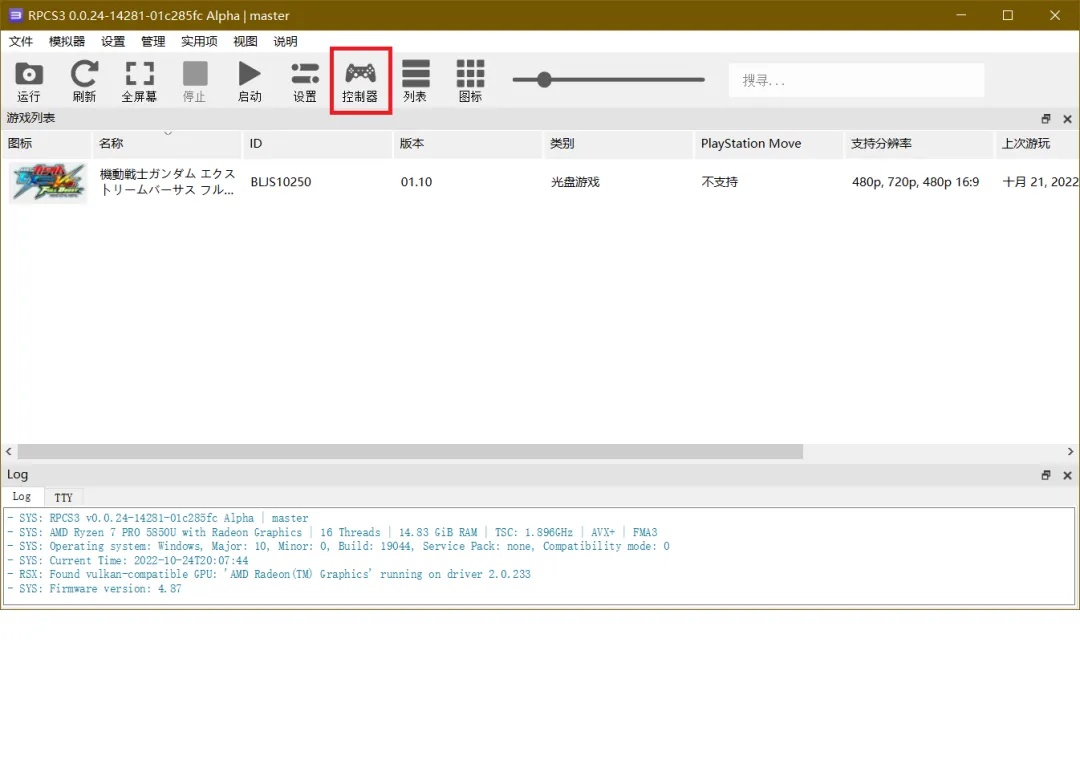Click the RPCS3 v0.0.24 log line

[x=158, y=518]
